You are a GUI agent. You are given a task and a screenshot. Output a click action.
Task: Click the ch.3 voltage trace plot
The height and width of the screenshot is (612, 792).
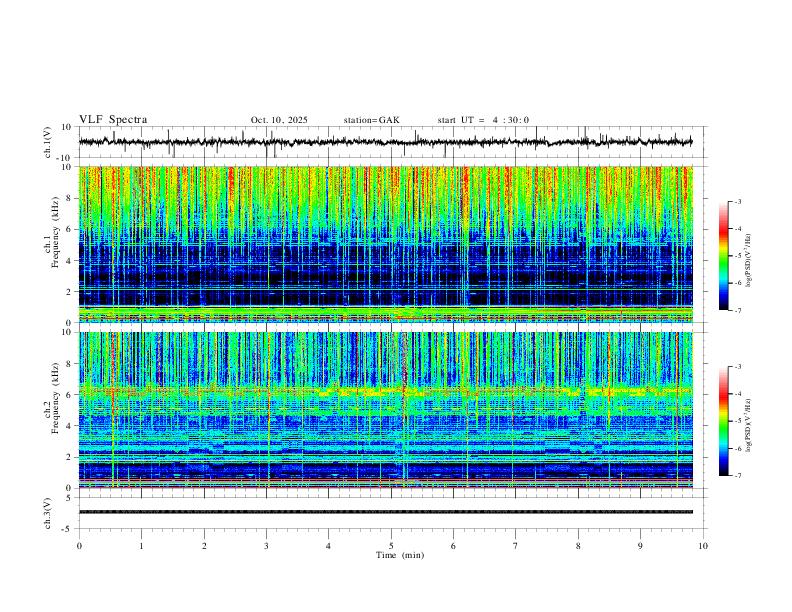(393, 513)
